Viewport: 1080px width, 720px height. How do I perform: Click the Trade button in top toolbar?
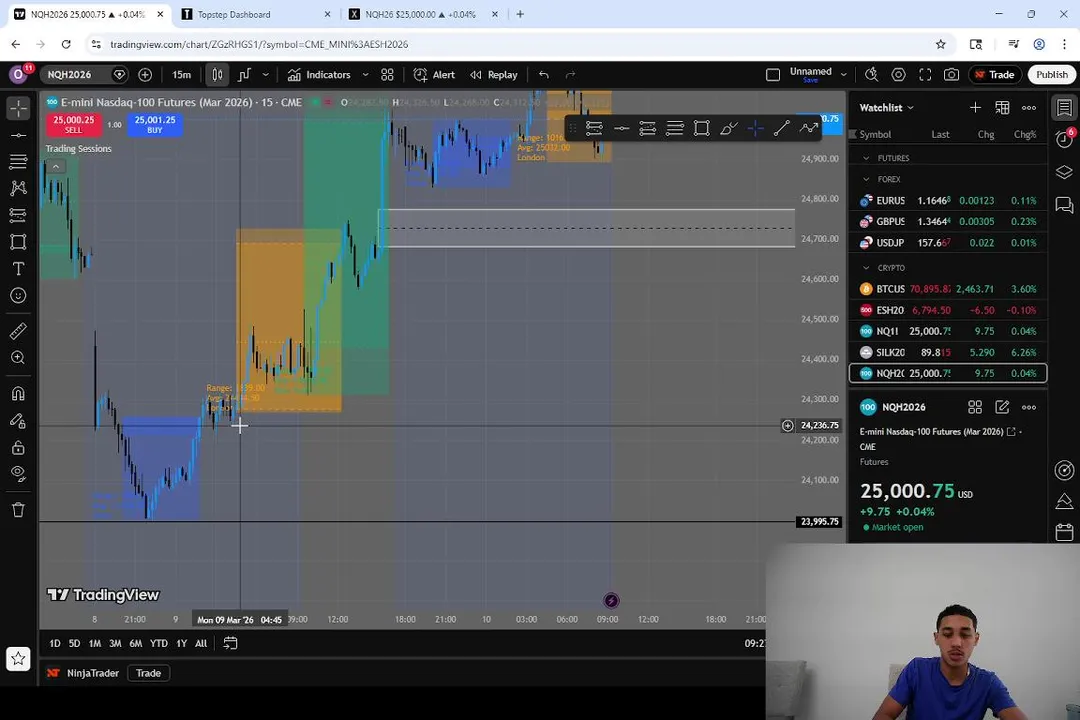click(995, 74)
